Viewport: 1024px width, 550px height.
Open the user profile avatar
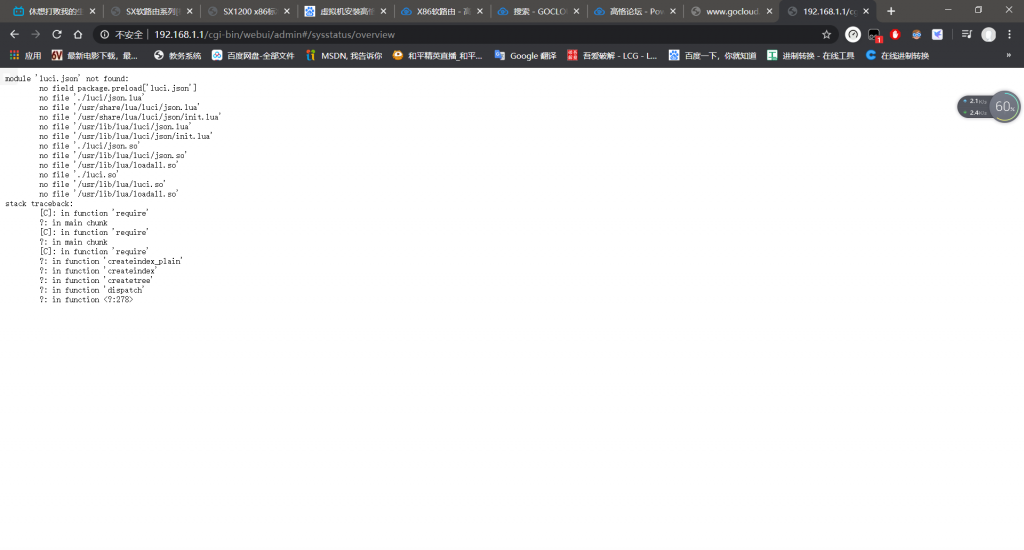(x=988, y=35)
